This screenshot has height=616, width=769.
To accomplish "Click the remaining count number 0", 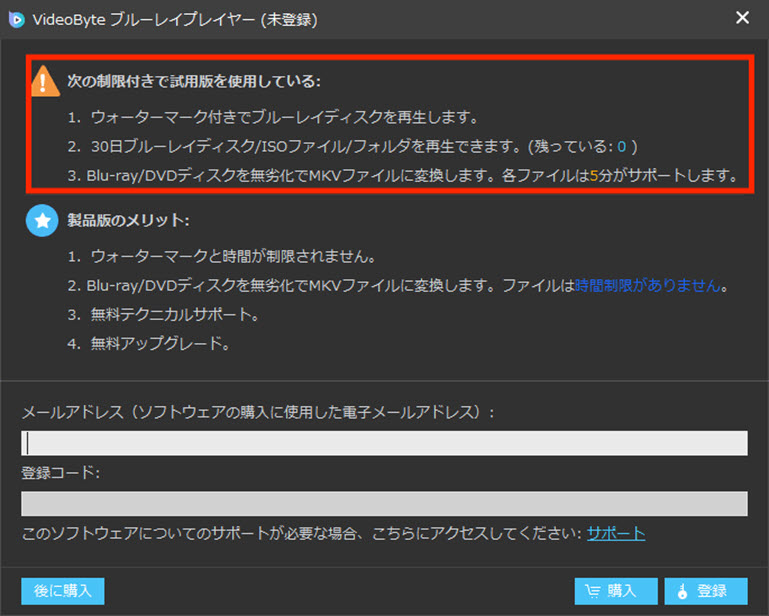I will coord(621,147).
